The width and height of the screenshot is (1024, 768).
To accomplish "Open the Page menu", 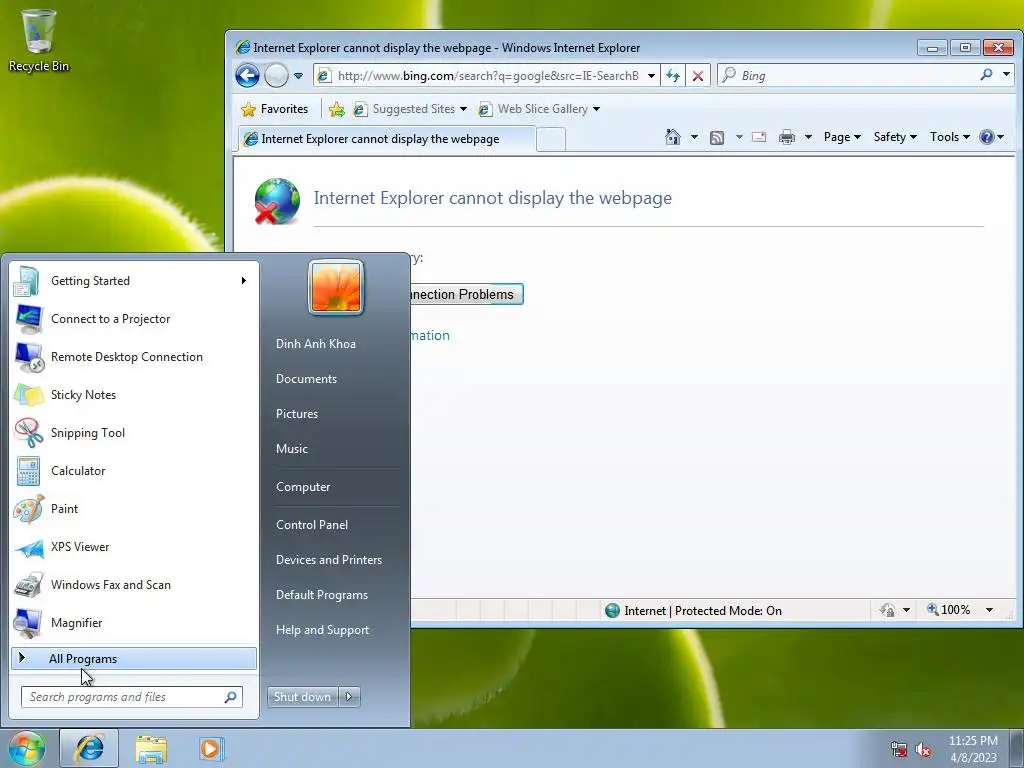I will 842,137.
